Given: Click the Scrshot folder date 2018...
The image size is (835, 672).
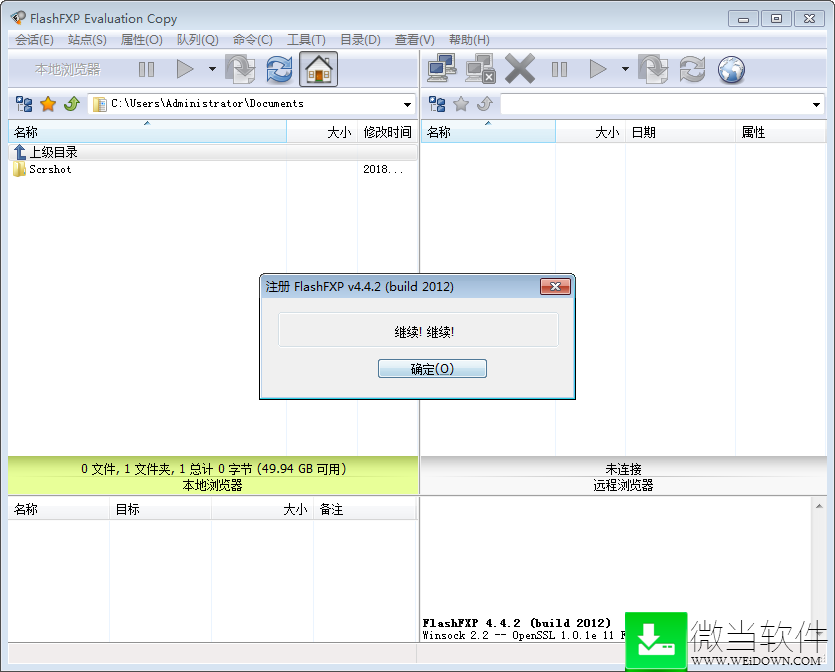Looking at the screenshot, I should click(x=383, y=169).
